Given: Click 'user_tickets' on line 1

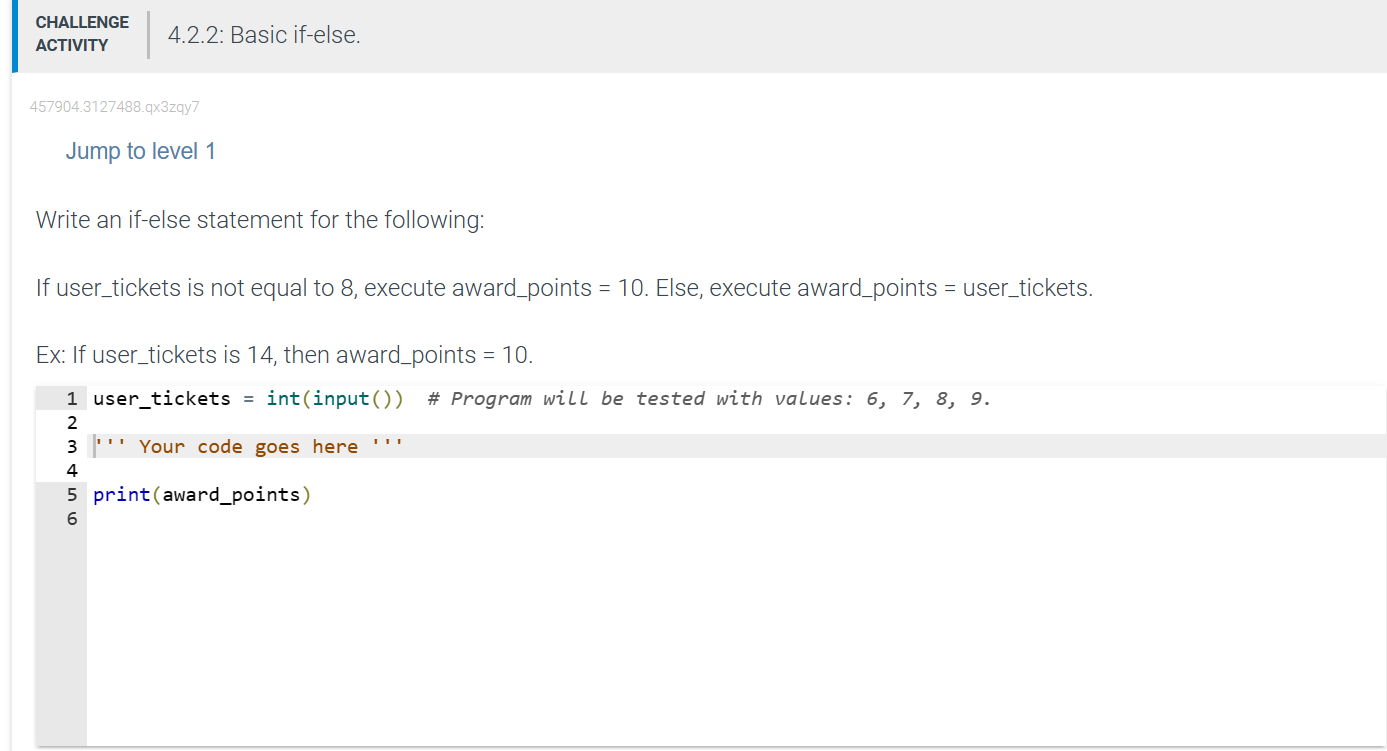Looking at the screenshot, I should 162,398.
